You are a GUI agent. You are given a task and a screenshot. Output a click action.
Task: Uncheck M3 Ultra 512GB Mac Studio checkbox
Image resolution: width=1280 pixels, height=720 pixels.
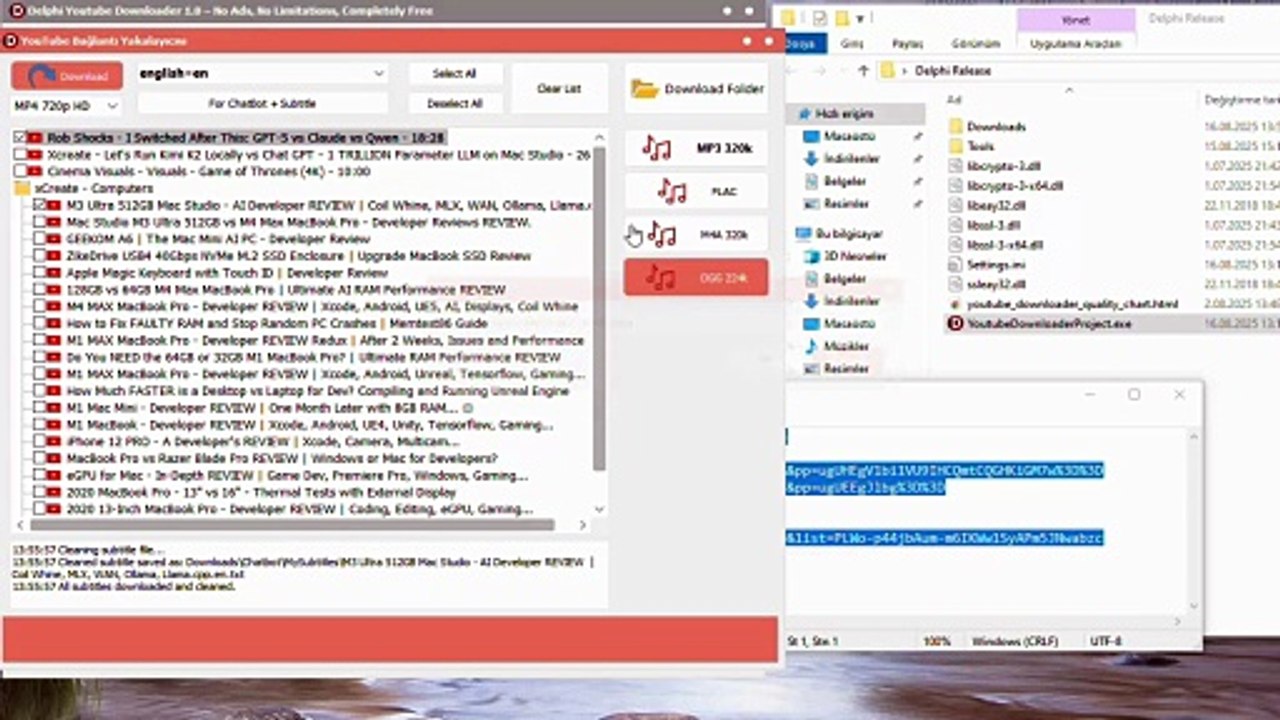click(x=39, y=205)
